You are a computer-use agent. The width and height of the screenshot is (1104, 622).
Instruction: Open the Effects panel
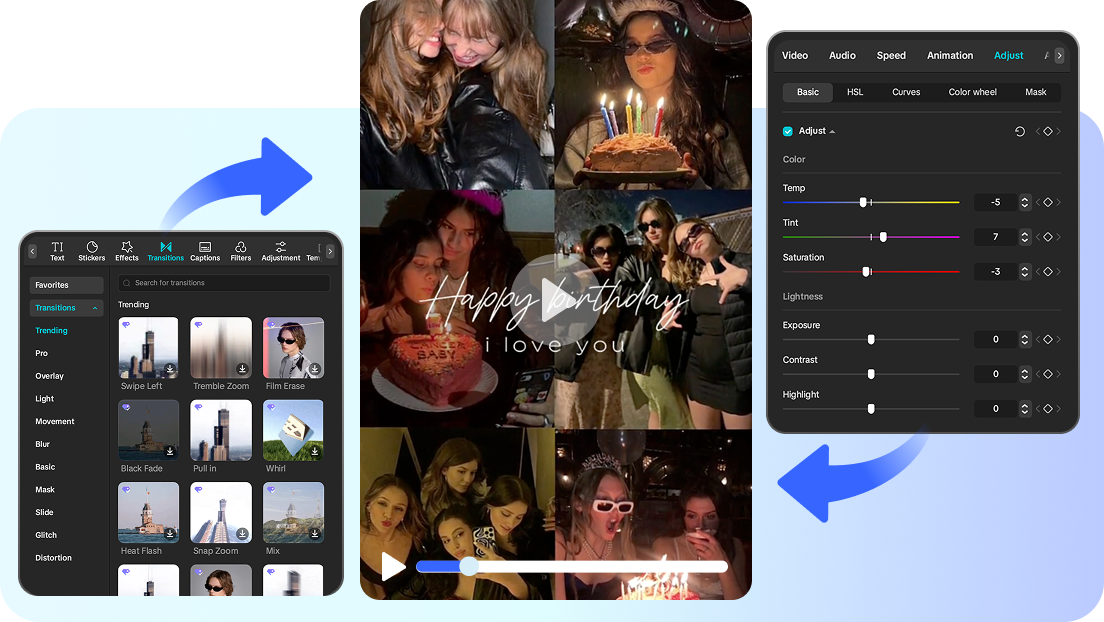click(127, 251)
